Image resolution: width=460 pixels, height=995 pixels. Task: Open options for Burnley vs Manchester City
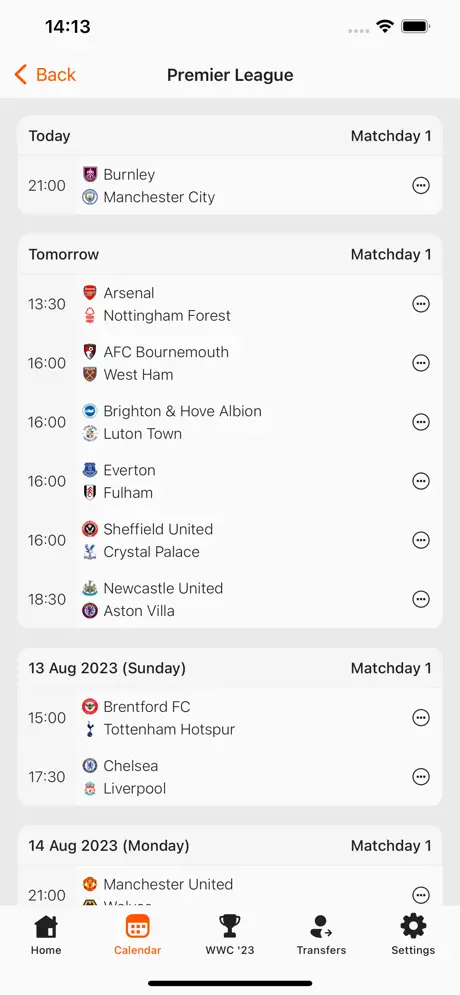click(421, 185)
